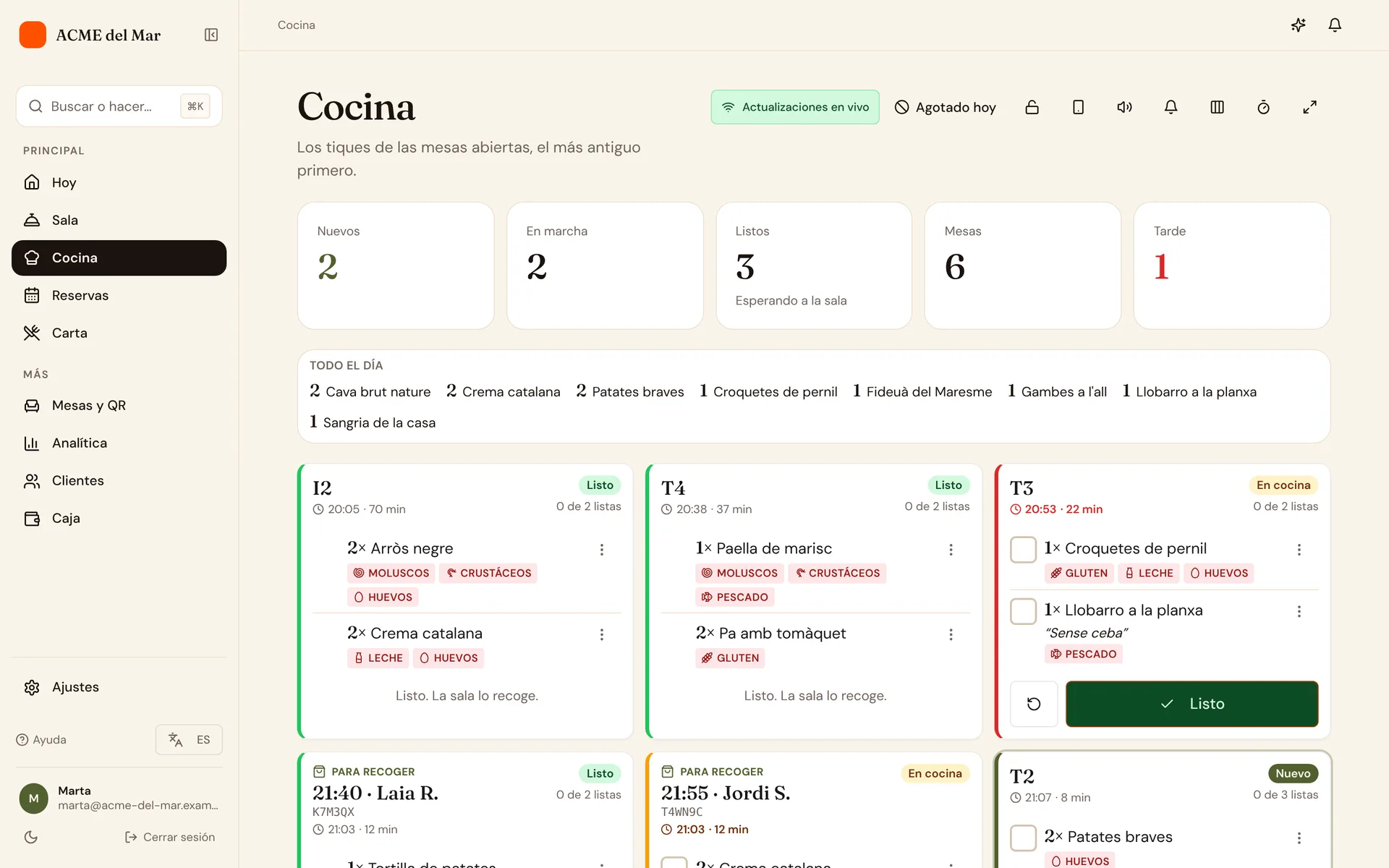
Task: Open Ayuda help link
Action: coord(41,739)
